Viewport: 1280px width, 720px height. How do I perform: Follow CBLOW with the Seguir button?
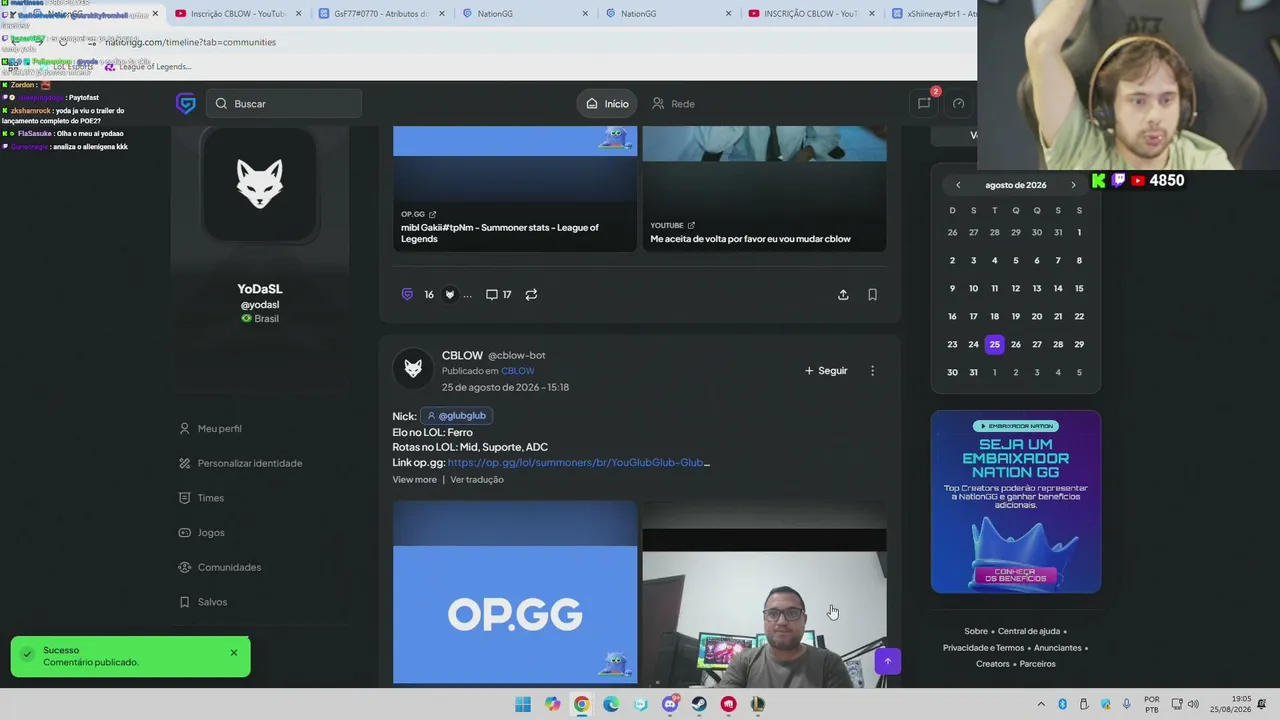click(826, 371)
